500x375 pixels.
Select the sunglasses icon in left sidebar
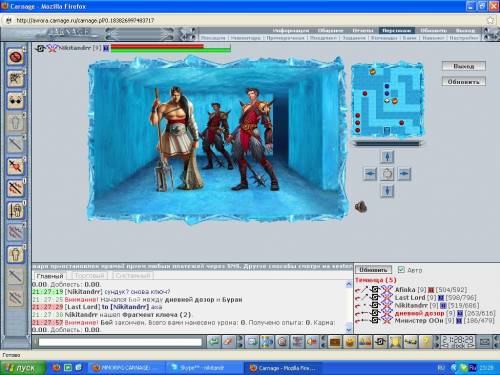click(x=15, y=101)
